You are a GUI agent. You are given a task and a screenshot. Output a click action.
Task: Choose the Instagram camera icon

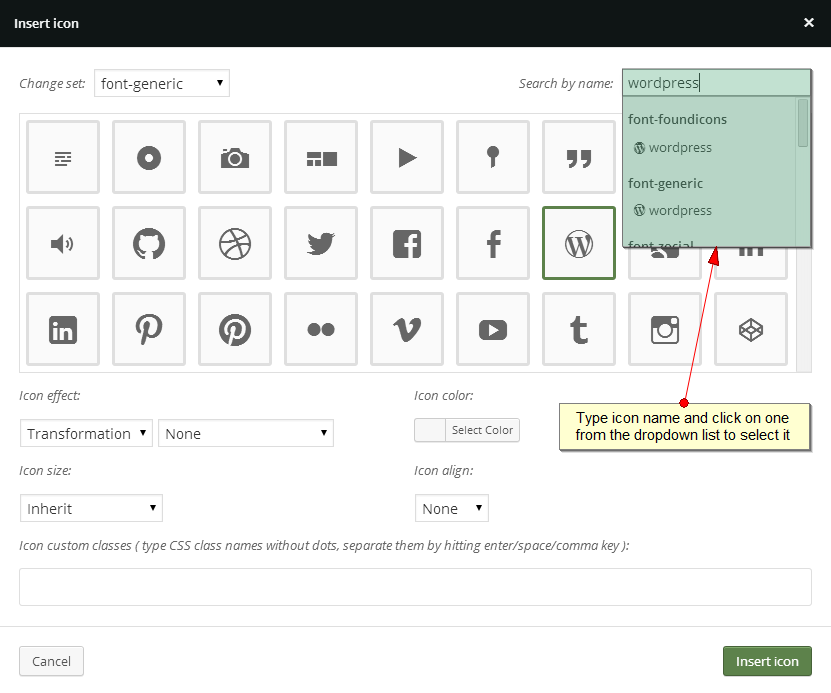pyautogui.click(x=664, y=329)
